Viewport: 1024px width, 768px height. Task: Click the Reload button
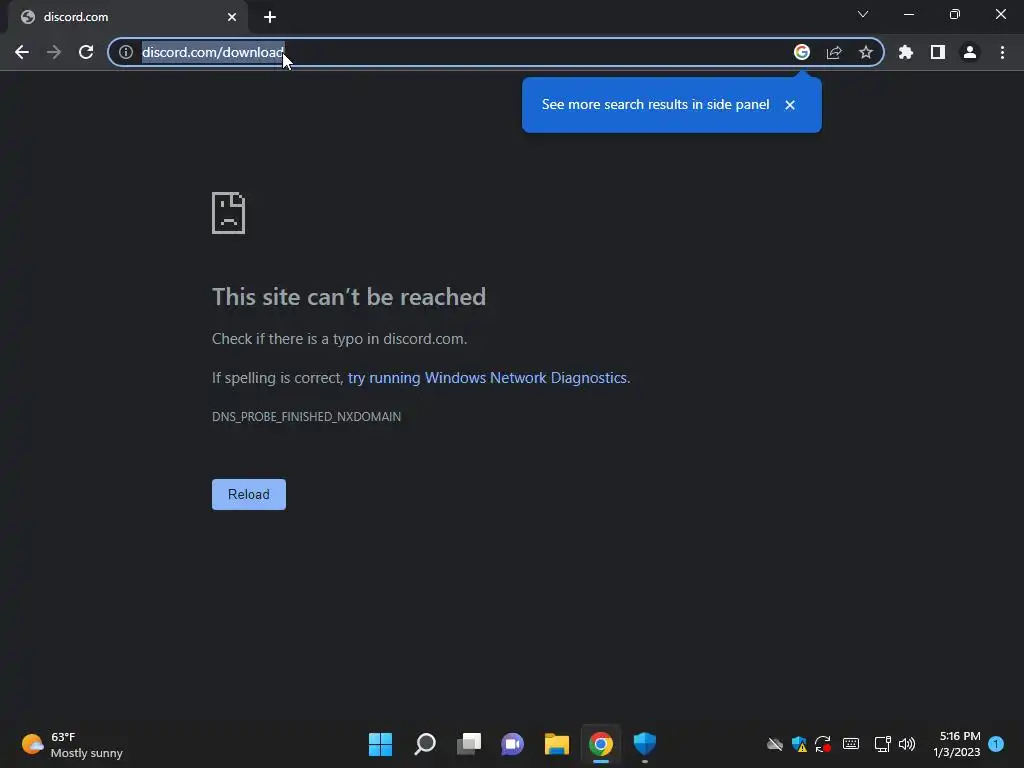tap(249, 494)
